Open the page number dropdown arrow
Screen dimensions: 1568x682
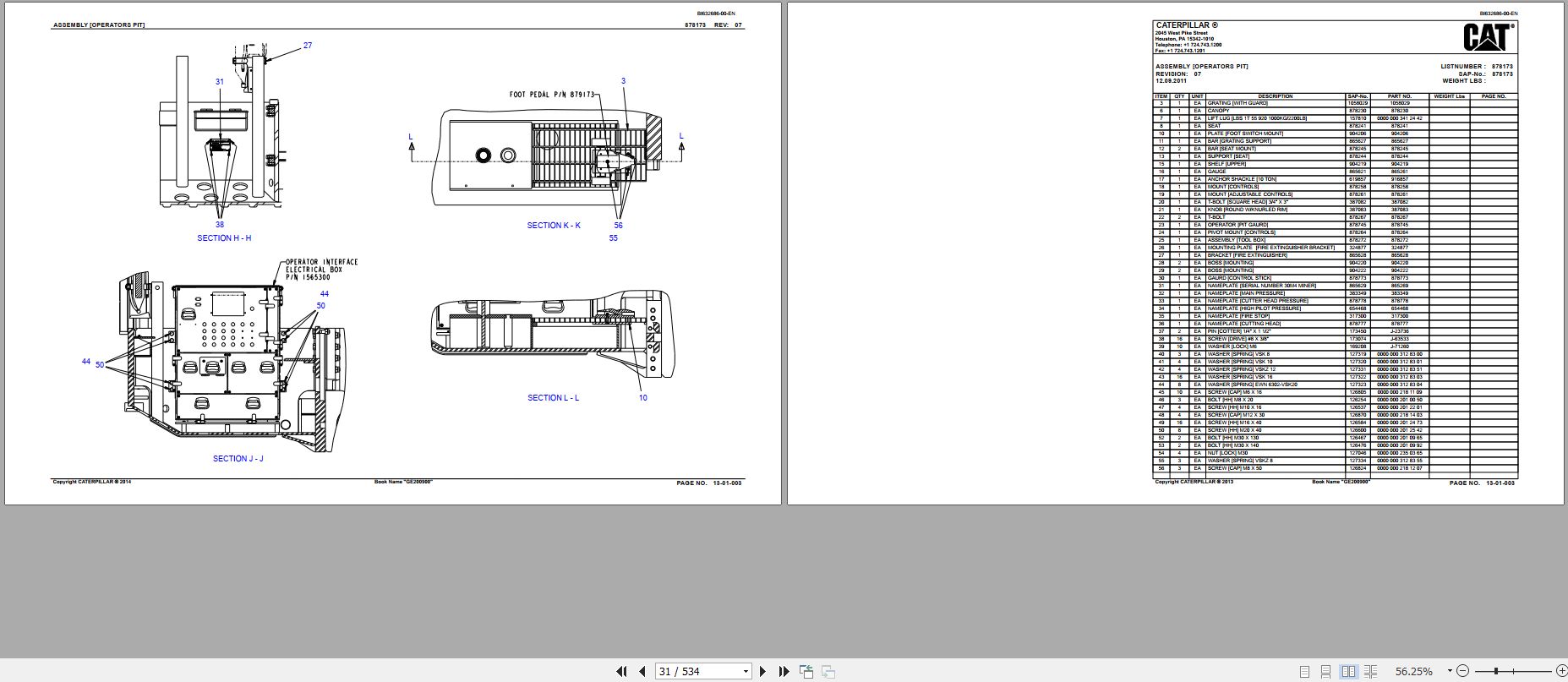746,671
